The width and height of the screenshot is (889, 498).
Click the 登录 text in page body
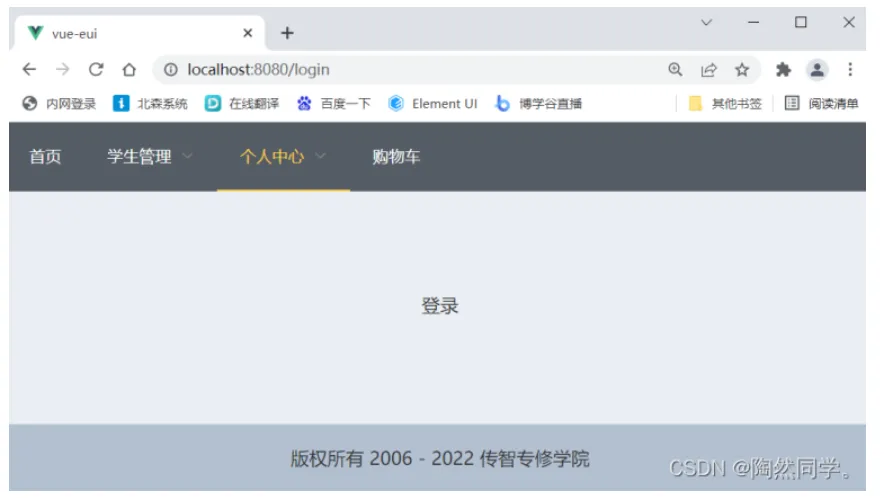tap(440, 306)
